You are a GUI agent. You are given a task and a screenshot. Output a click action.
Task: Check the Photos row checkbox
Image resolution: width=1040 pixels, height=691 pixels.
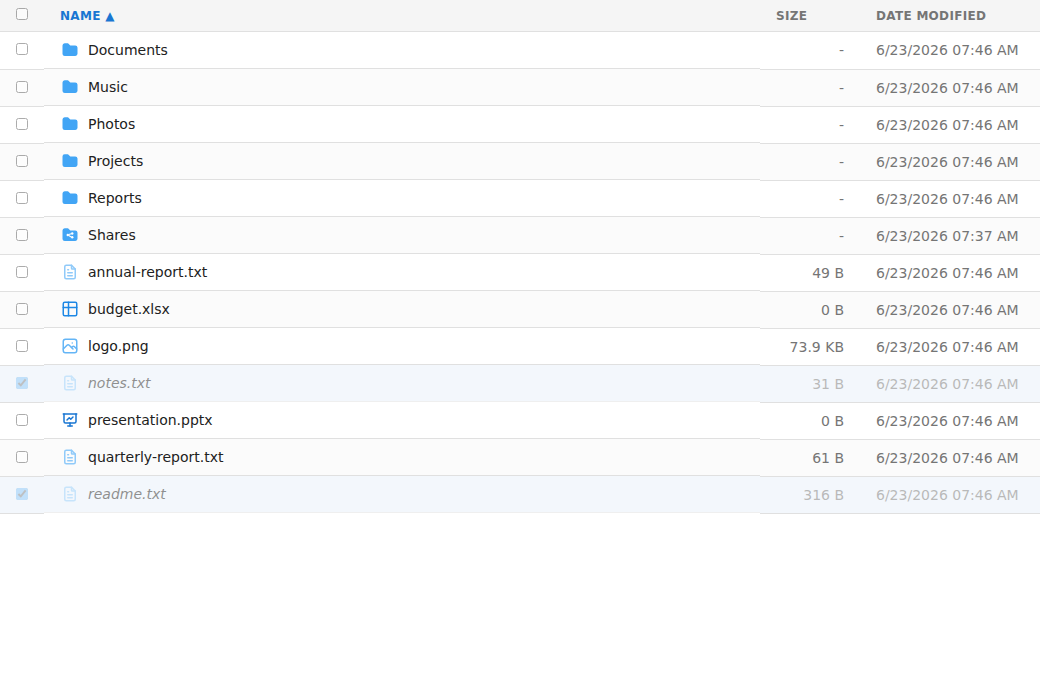coord(22,124)
